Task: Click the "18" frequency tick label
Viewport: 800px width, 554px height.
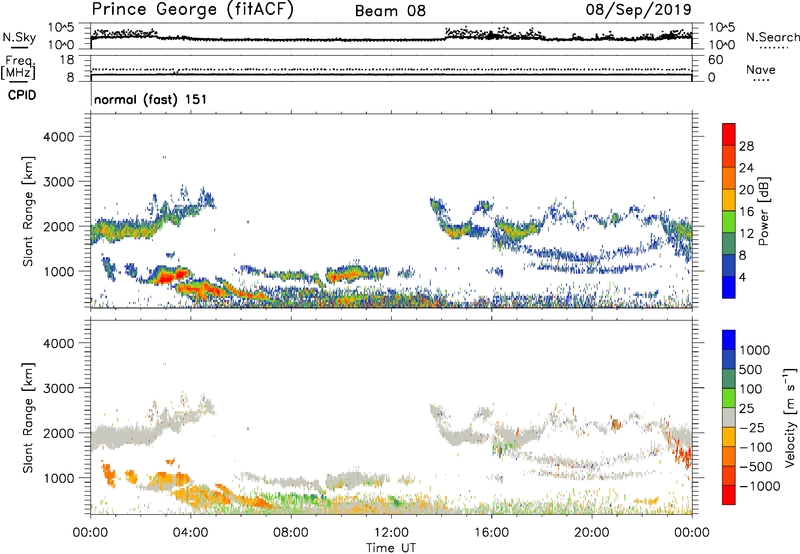Action: coord(67,60)
